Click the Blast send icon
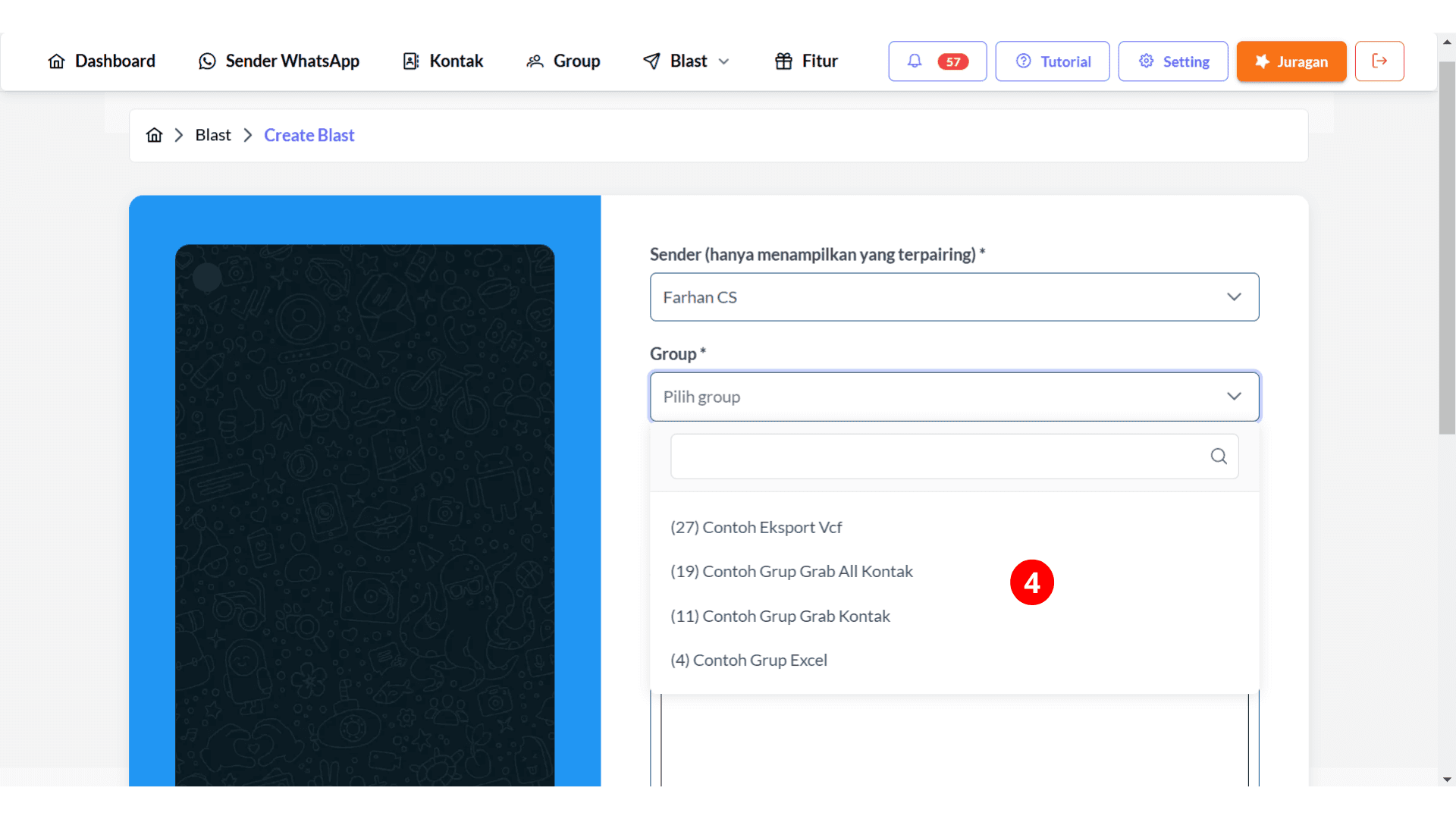Image resolution: width=1456 pixels, height=819 pixels. pyautogui.click(x=651, y=61)
